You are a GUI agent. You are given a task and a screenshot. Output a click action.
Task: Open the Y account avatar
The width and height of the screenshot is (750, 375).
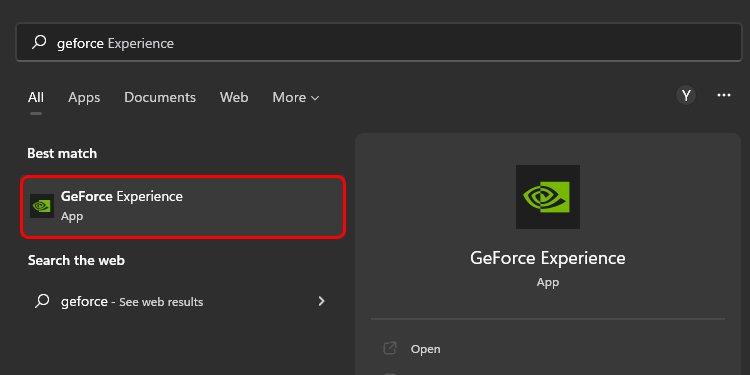tap(686, 96)
